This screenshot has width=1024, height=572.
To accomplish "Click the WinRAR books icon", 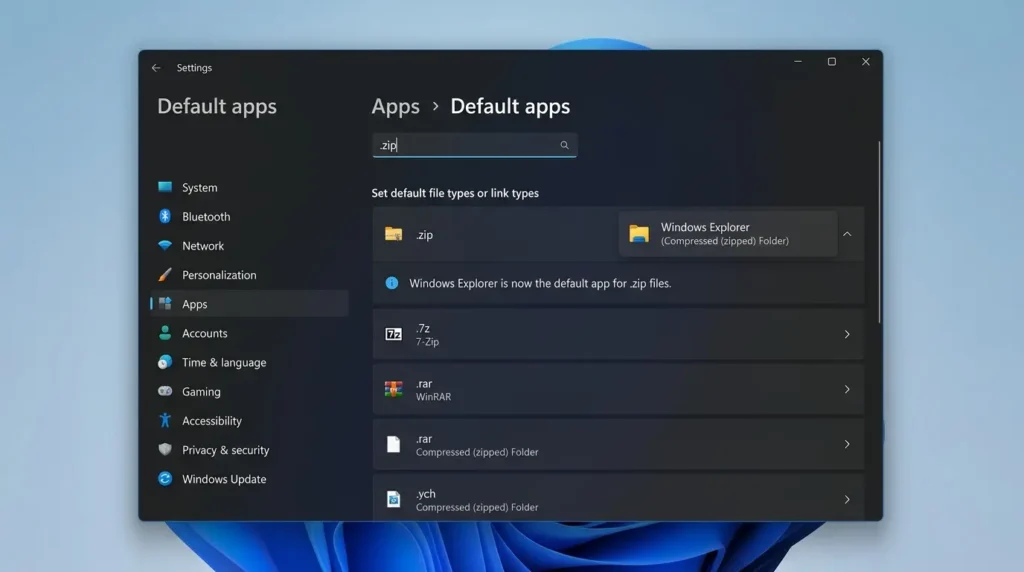I will coord(393,389).
